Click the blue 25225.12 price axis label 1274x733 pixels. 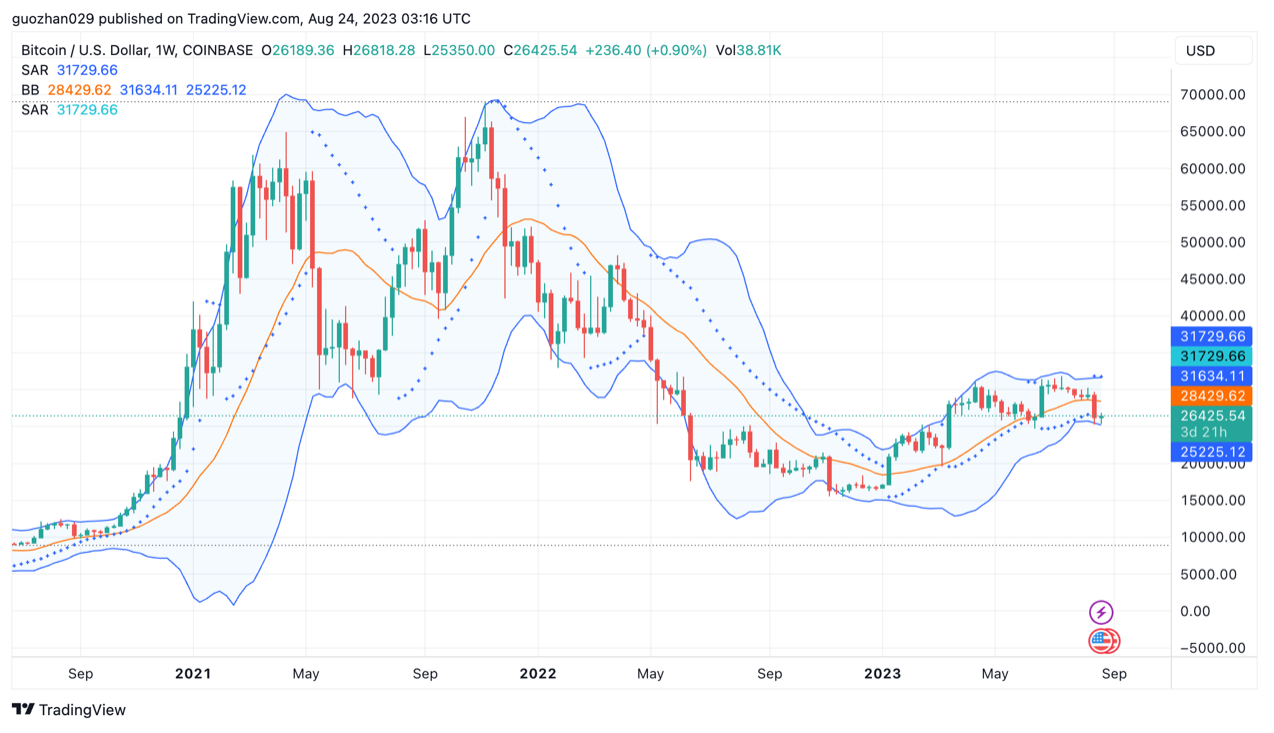1212,452
